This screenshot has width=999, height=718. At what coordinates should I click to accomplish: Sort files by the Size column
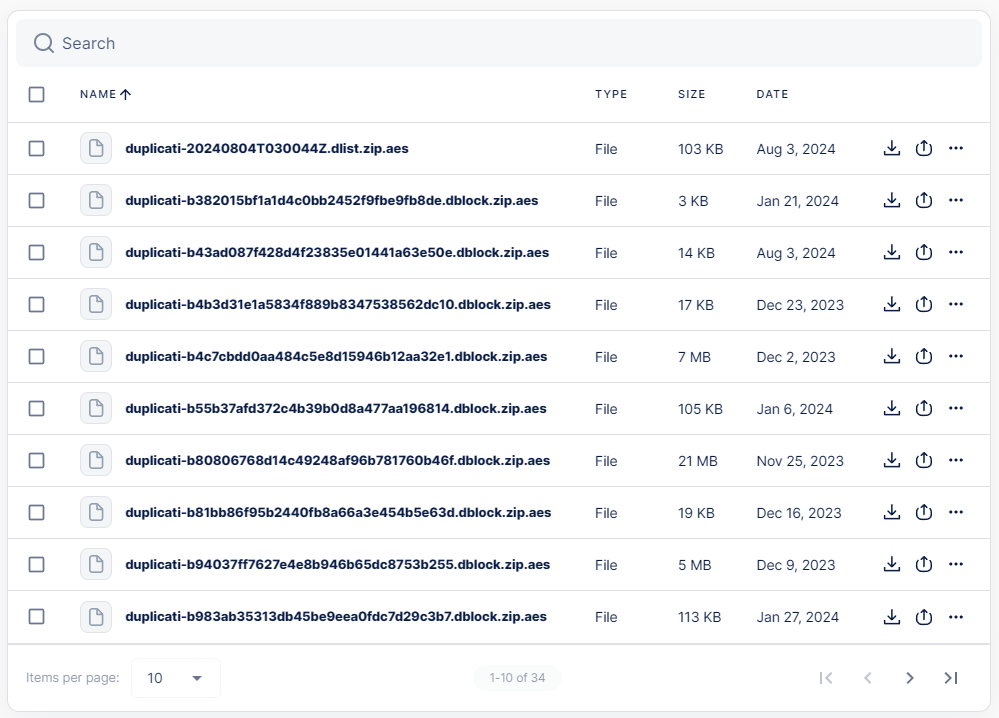[691, 94]
